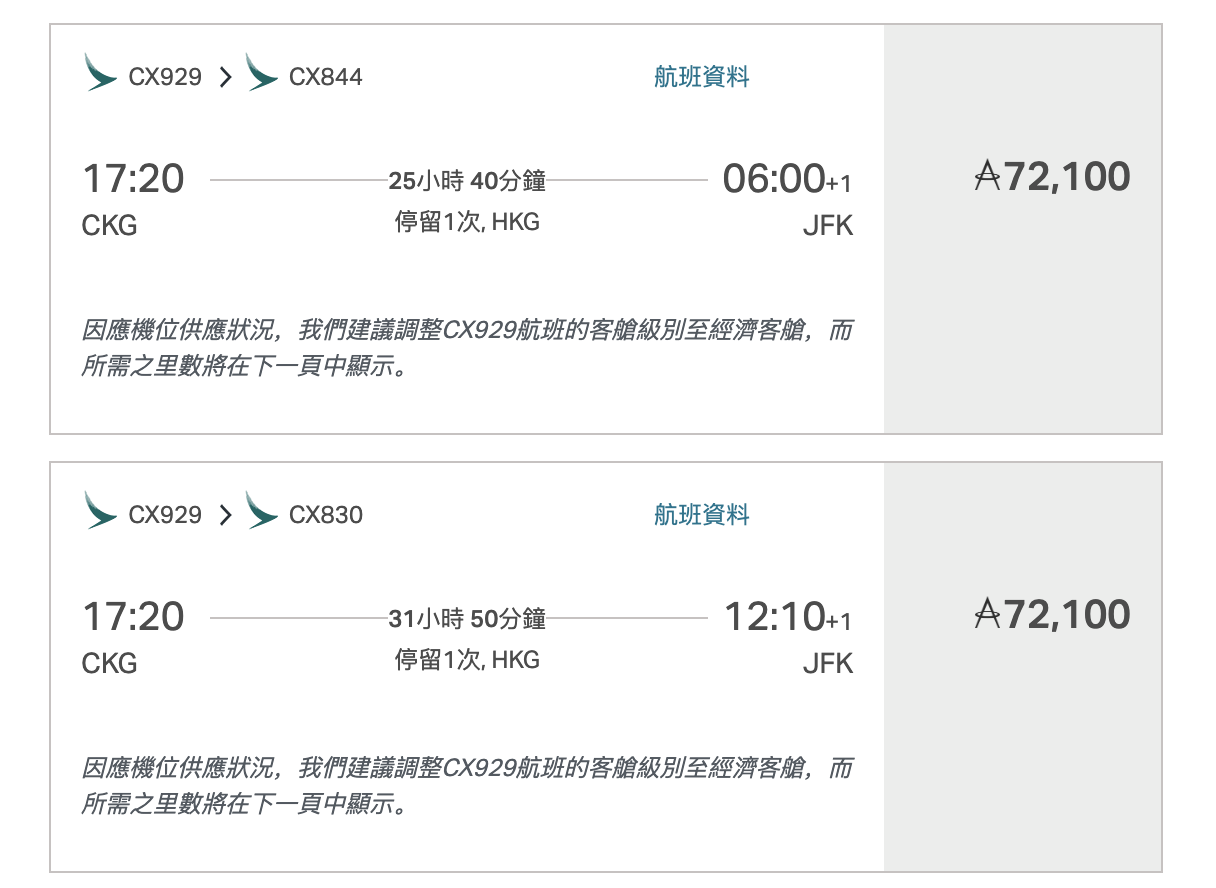Image resolution: width=1216 pixels, height=888 pixels.
Task: Click the Asia Miles symbol on the 12:10 arrival fare
Action: 988,615
